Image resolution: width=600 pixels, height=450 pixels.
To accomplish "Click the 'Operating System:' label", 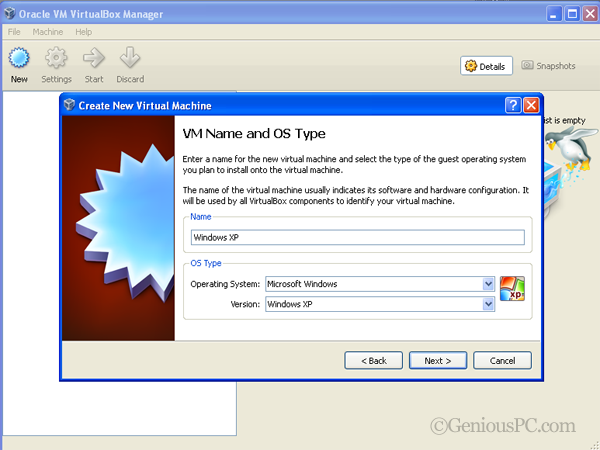I will [x=225, y=284].
